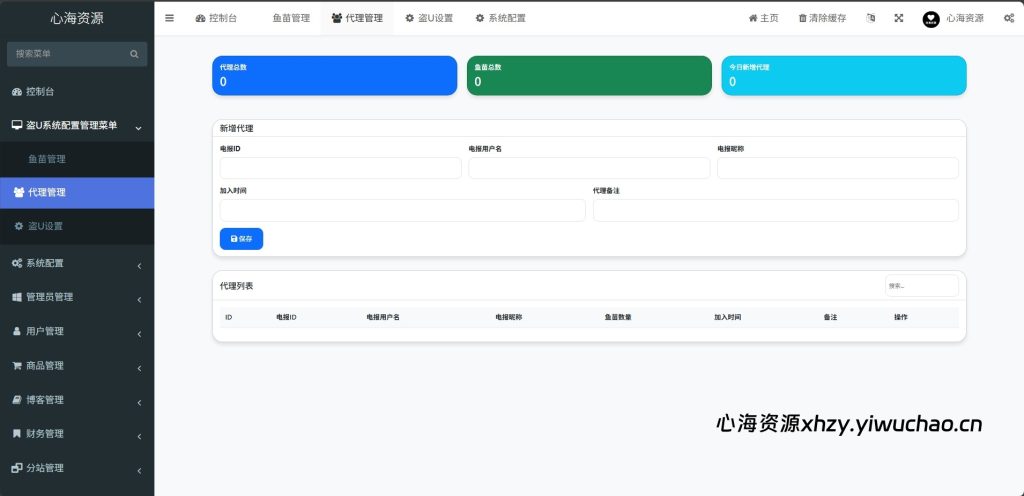Viewport: 1024px width, 496px height.
Task: Click the 保存 save button
Action: point(242,239)
